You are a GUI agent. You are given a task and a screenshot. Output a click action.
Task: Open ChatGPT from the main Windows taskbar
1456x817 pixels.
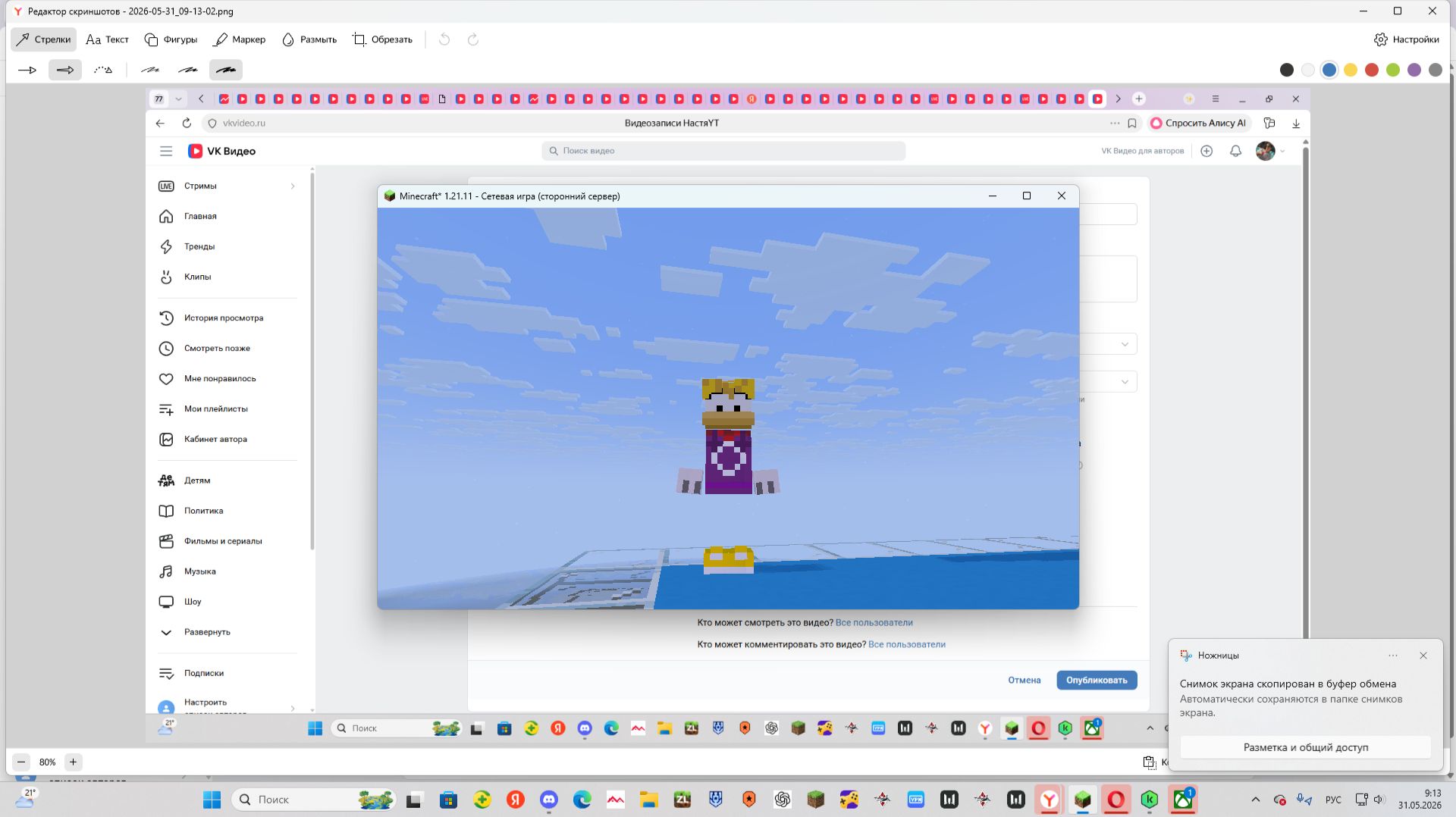pyautogui.click(x=783, y=800)
